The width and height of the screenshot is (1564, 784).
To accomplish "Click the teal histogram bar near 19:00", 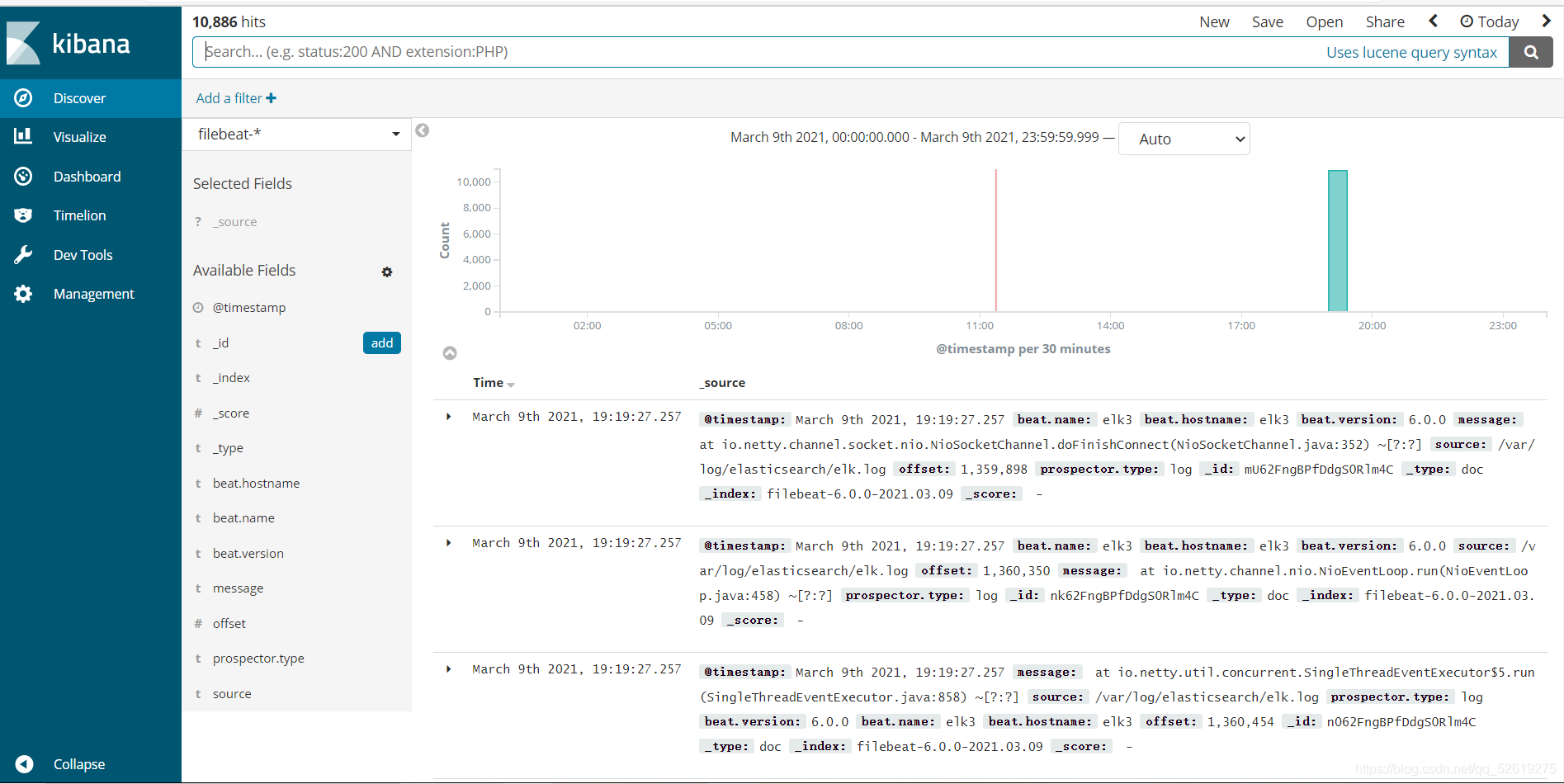I will pyautogui.click(x=1338, y=241).
